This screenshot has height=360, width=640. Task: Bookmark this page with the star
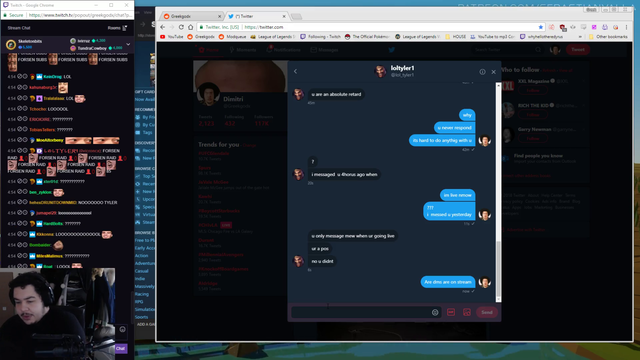[540, 27]
